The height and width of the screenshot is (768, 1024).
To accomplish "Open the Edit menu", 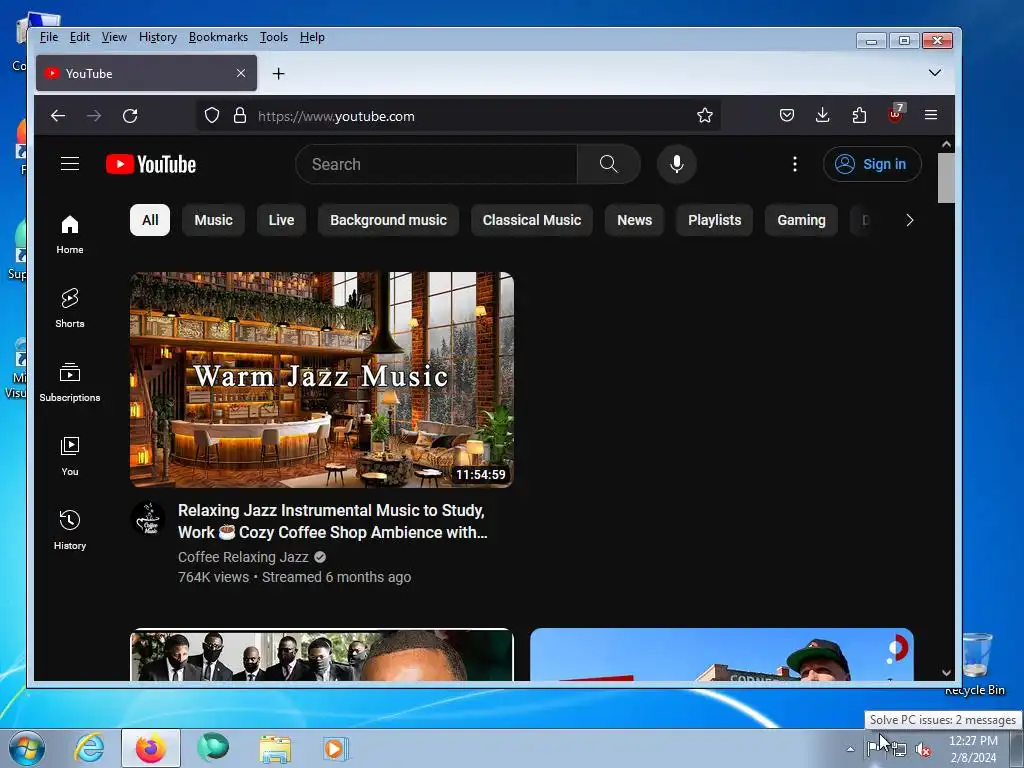I will [80, 37].
